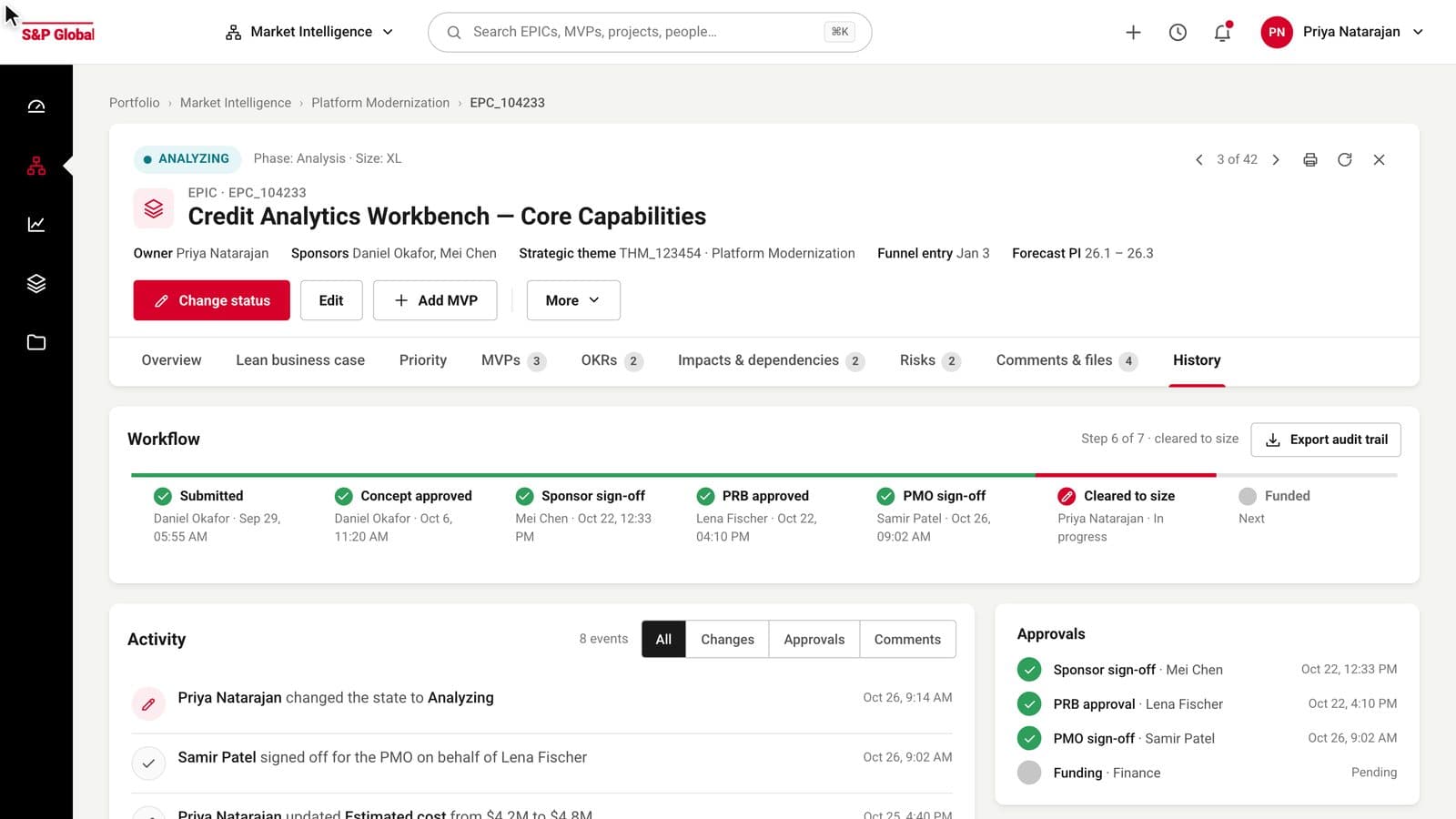
Task: Open the folder icon in sidebar
Action: pyautogui.click(x=36, y=342)
